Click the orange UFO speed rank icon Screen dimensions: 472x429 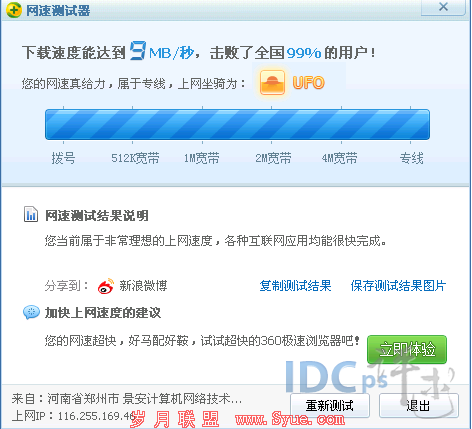[272, 83]
